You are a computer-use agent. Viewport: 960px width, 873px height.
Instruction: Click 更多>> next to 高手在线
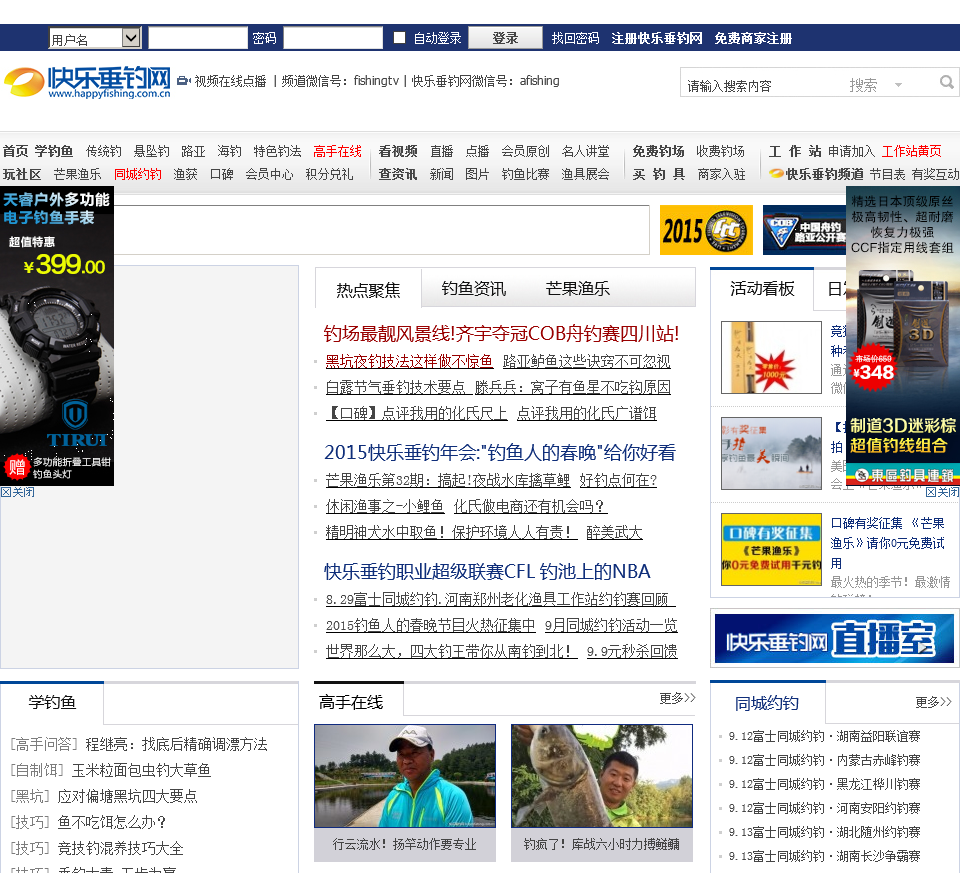[x=677, y=698]
